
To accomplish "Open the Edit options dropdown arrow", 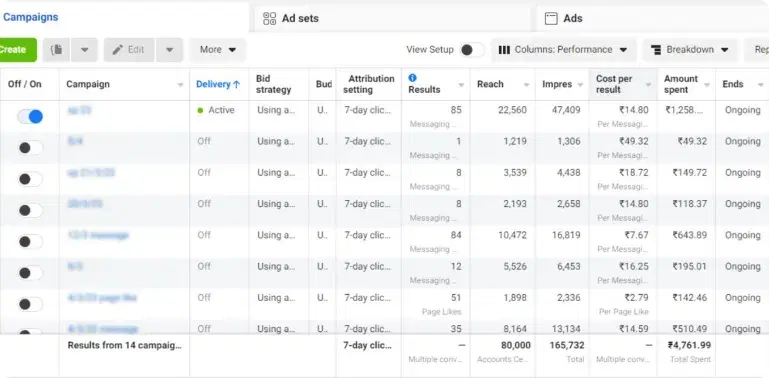I will tap(170, 50).
